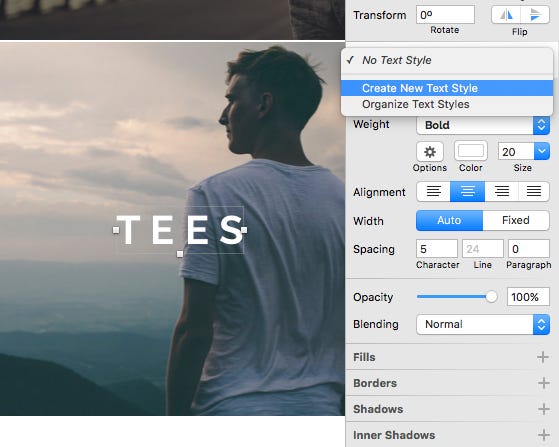Click the right resize handle of TEES
The width and height of the screenshot is (559, 447).
point(244,230)
